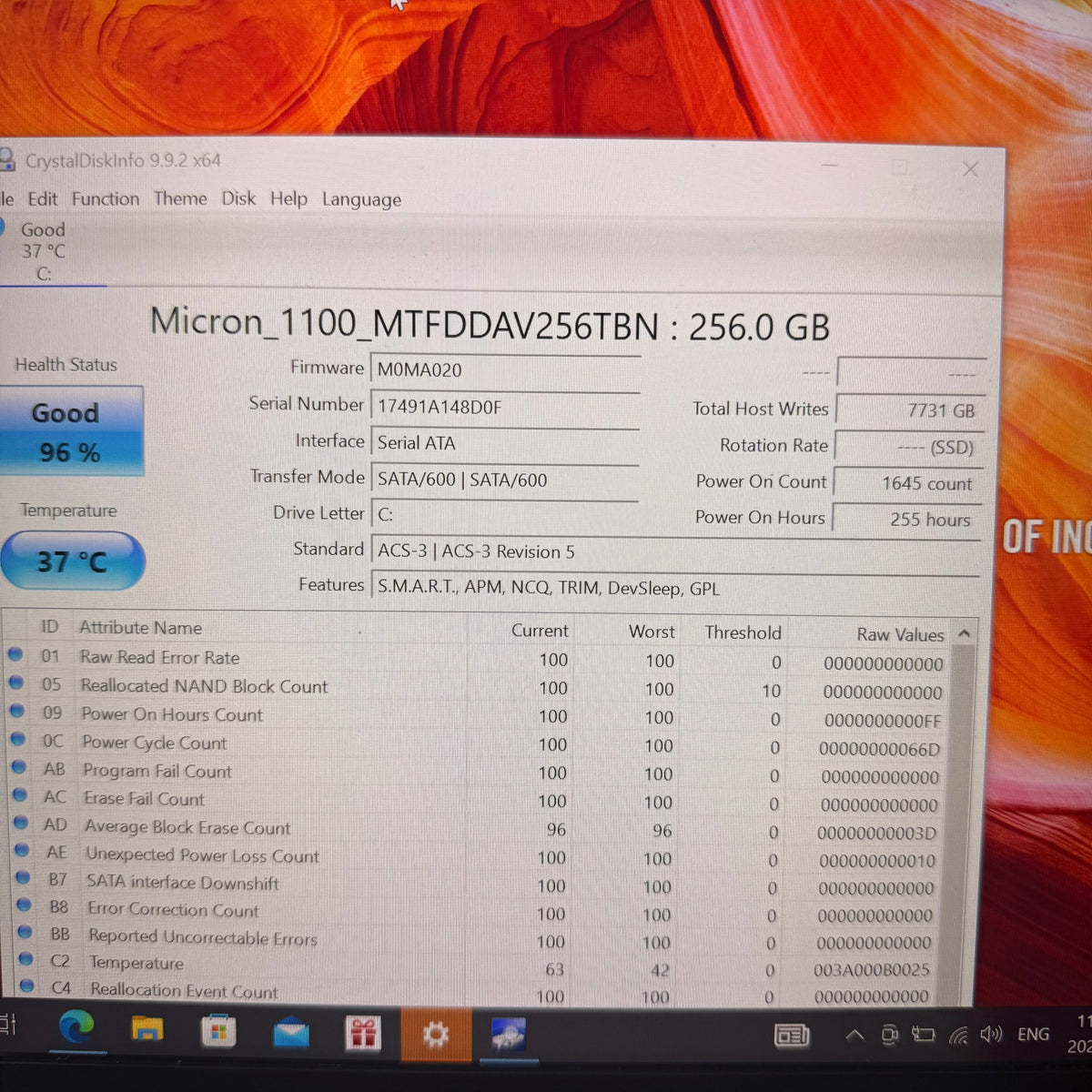
Task: Open Microsoft Store from the taskbar
Action: click(218, 1033)
